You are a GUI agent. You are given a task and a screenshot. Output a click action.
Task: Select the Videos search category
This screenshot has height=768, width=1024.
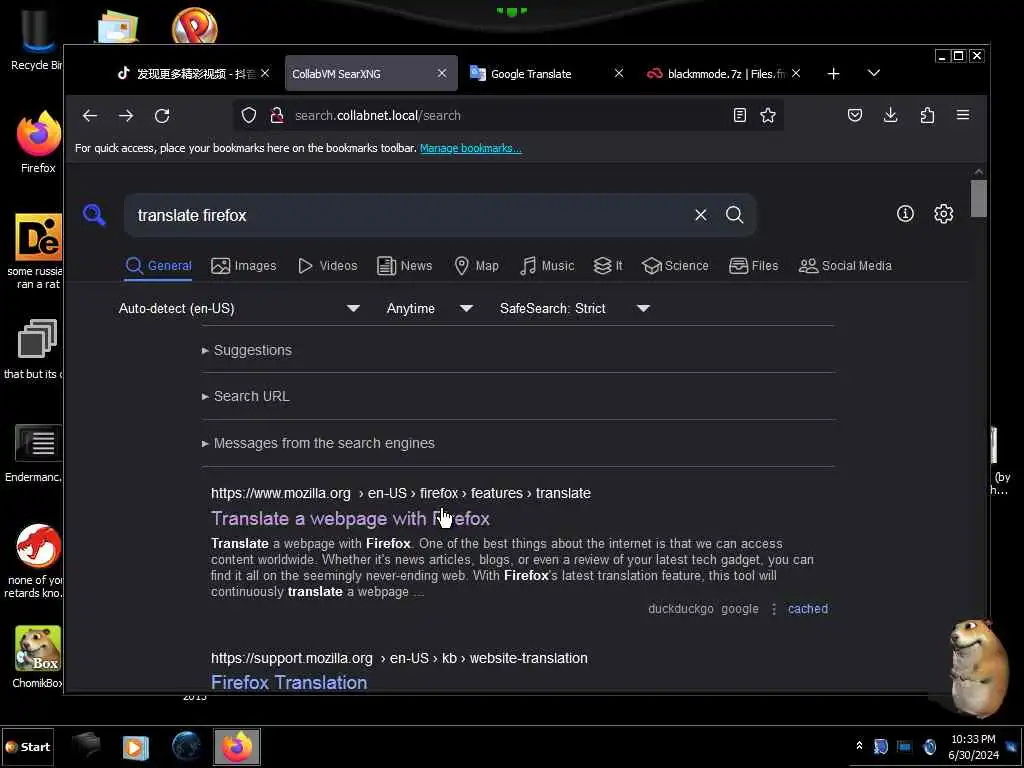point(327,266)
